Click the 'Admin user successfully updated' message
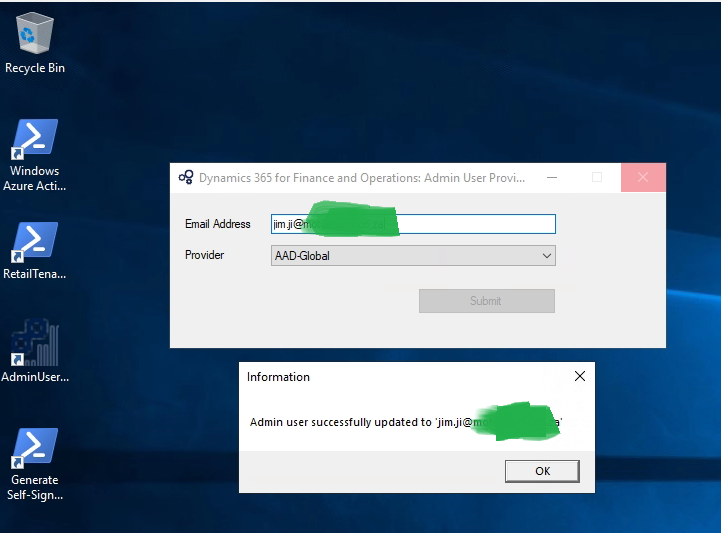721x536 pixels. point(406,422)
